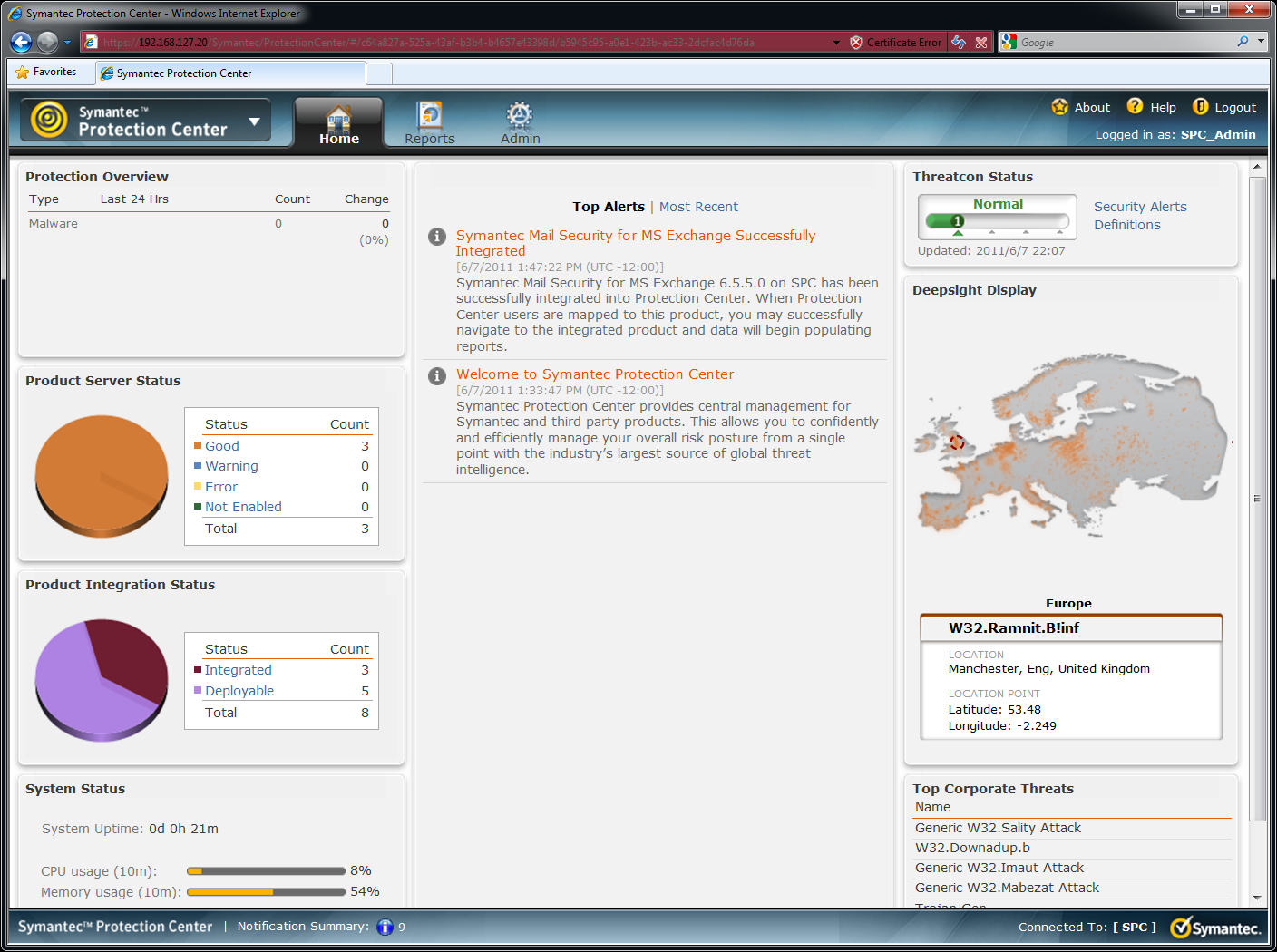Click the CPU usage progress bar
This screenshot has height=952, width=1277.
[267, 871]
